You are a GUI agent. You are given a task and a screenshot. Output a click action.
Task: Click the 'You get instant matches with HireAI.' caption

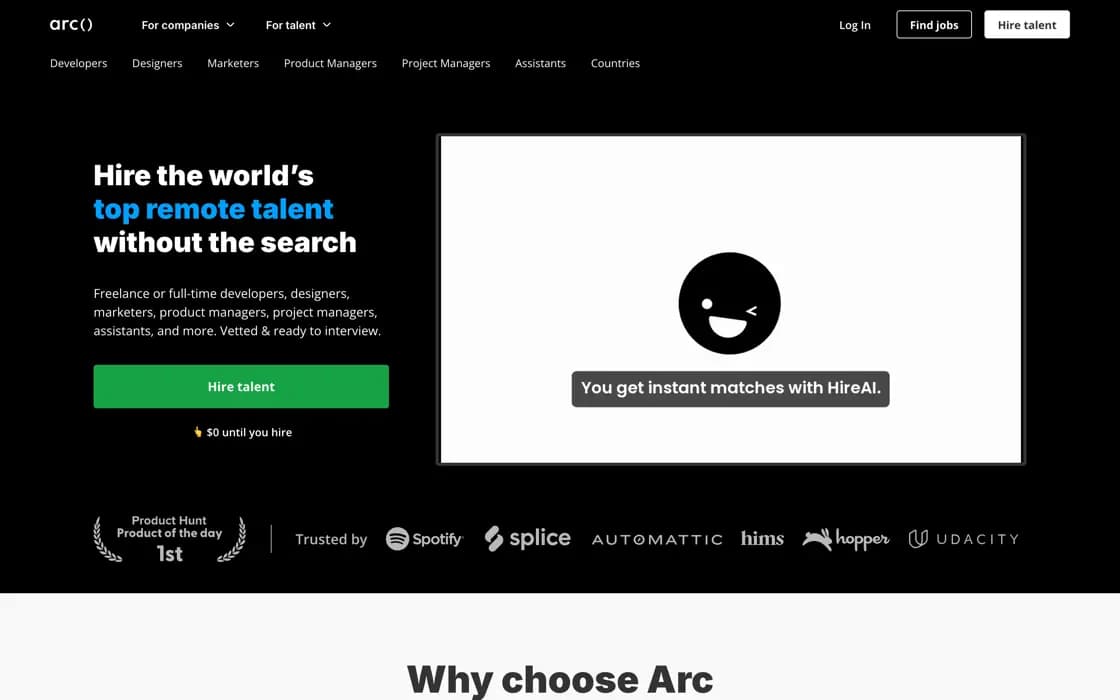point(730,389)
